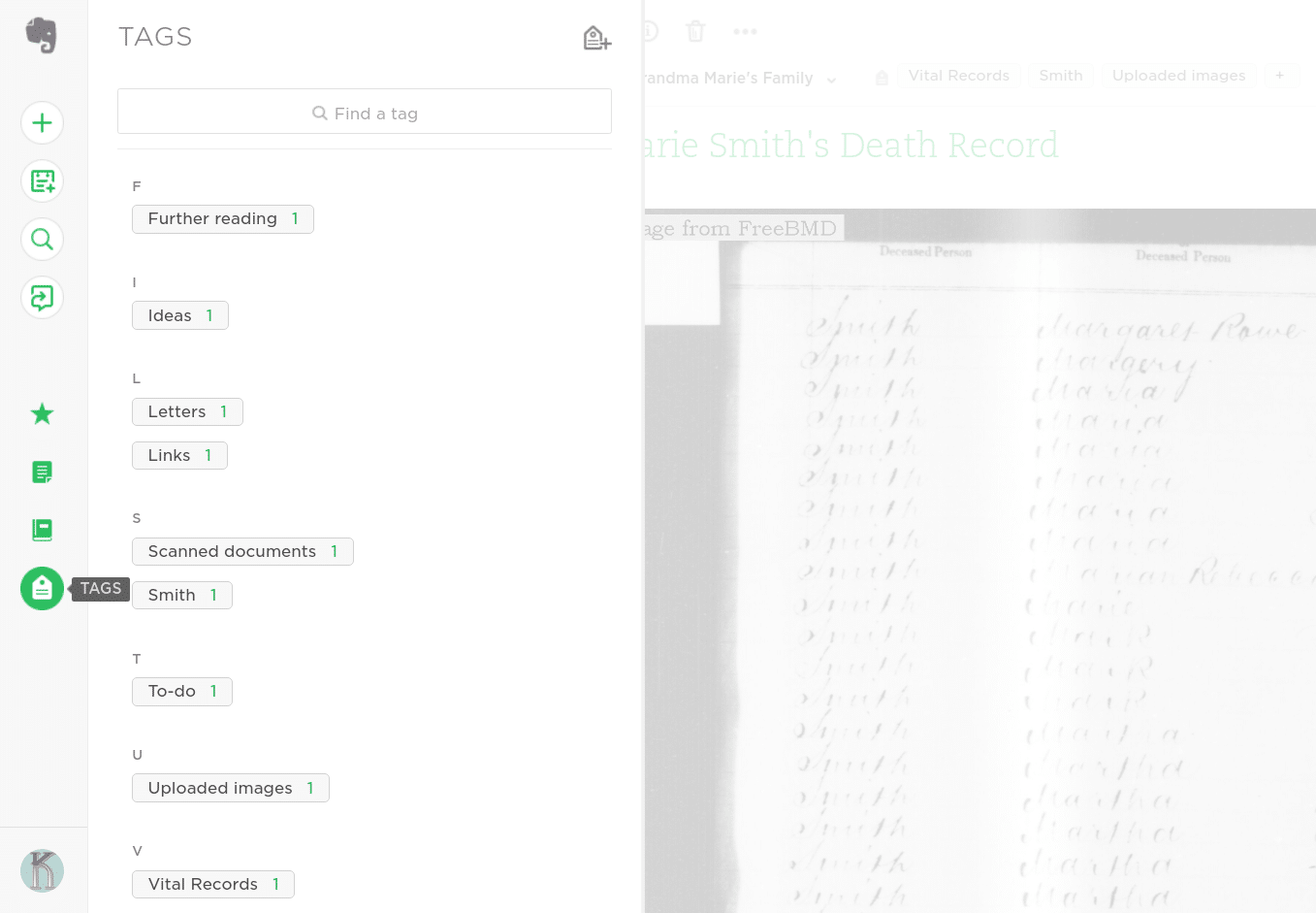
Task: Open new note from template icon
Action: [x=42, y=181]
